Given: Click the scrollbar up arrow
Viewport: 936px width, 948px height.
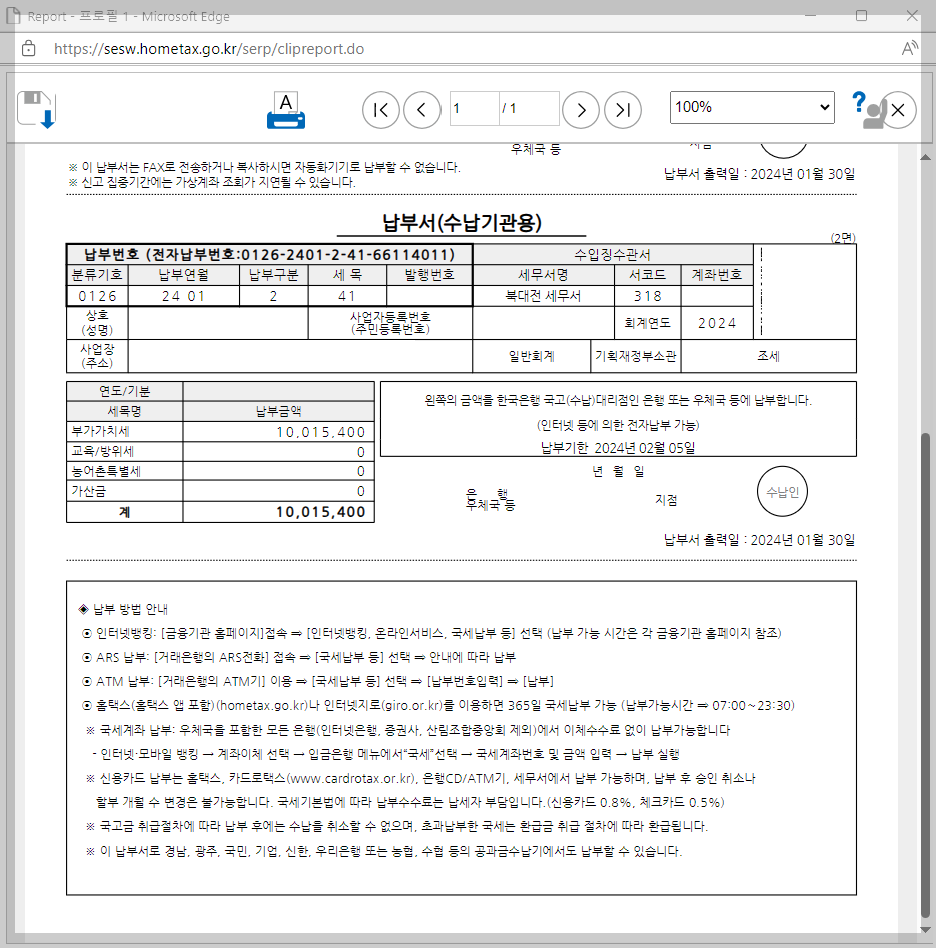Looking at the screenshot, I should (925, 157).
